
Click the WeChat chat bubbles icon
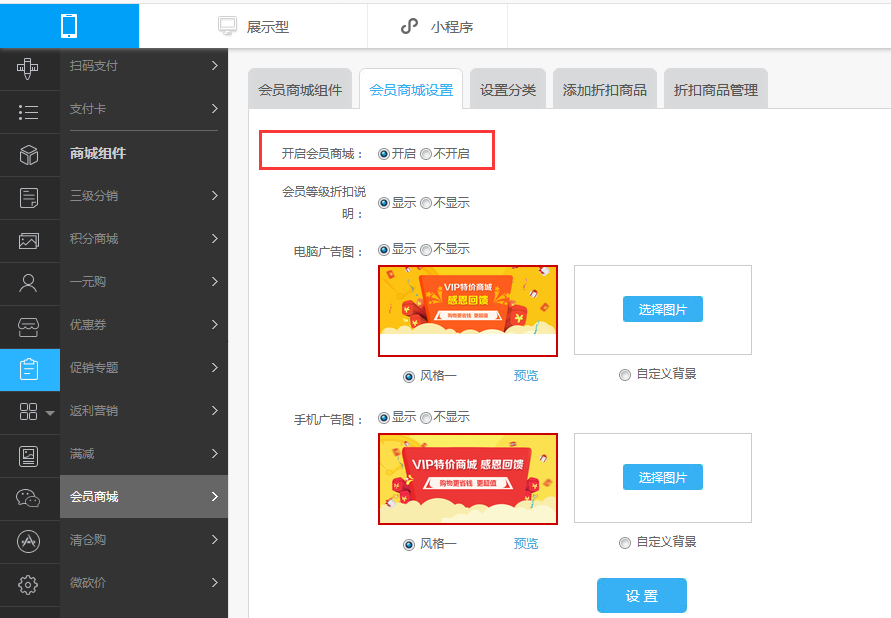(x=28, y=498)
